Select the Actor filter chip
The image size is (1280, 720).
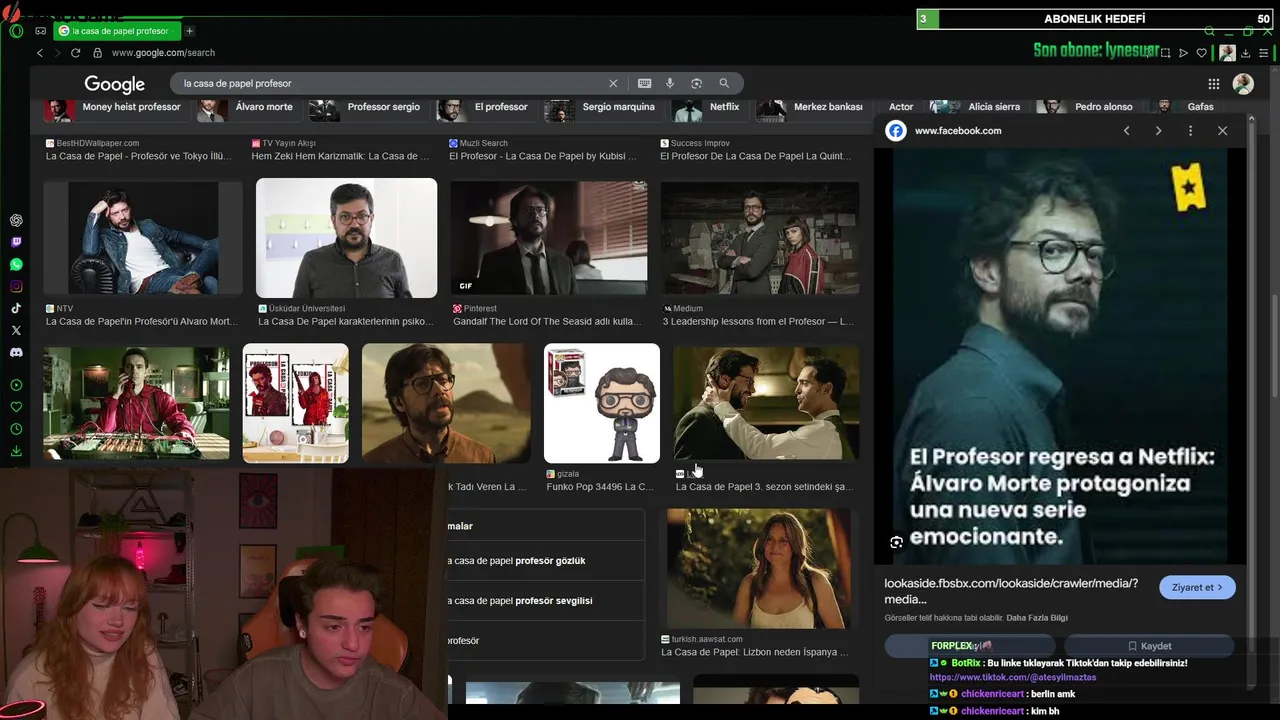click(x=901, y=108)
